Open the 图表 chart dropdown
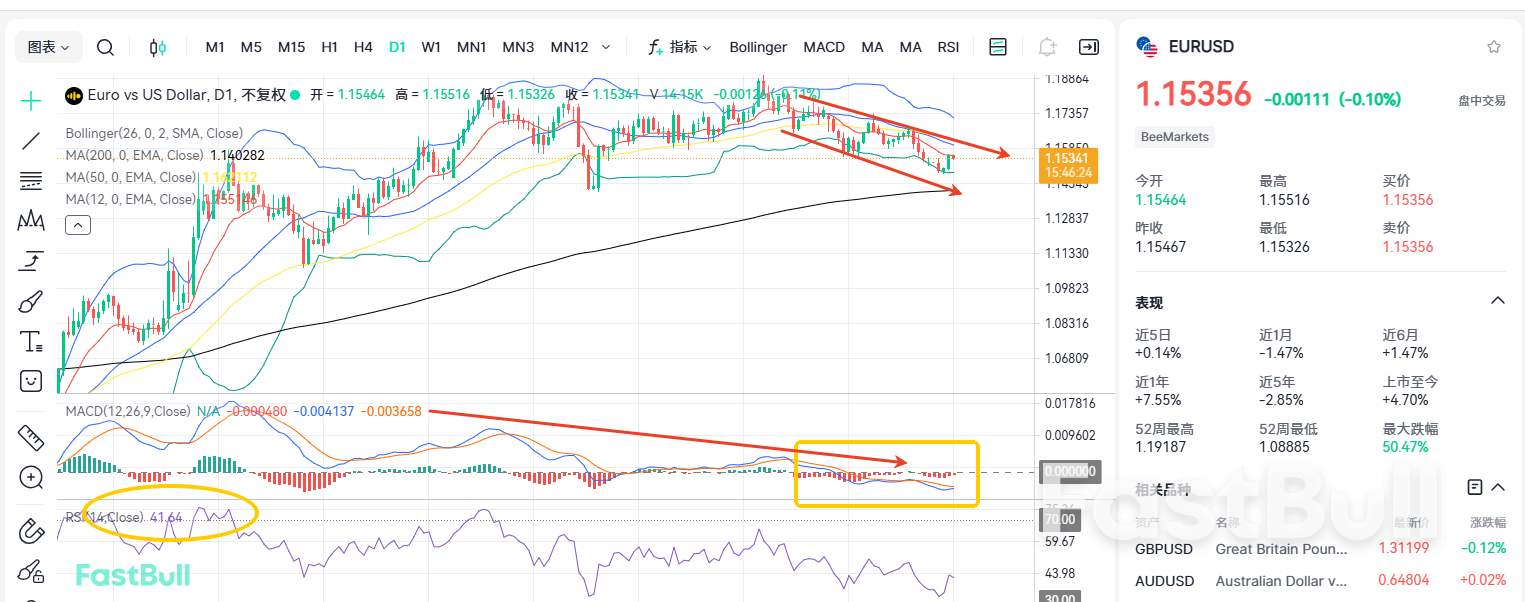This screenshot has width=1525, height=602. click(49, 47)
